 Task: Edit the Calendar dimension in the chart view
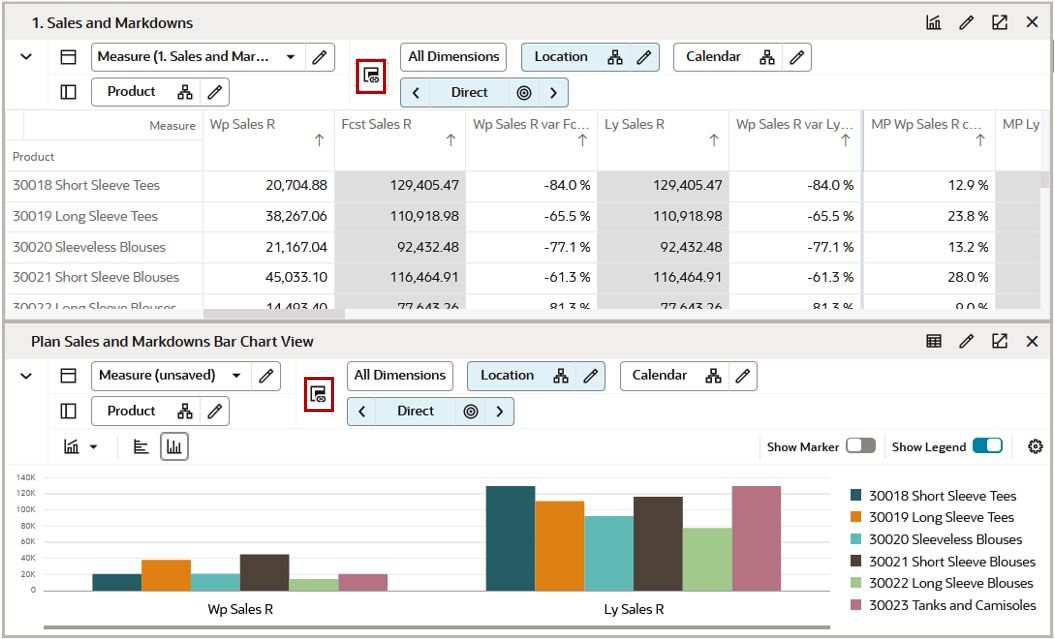tap(743, 376)
